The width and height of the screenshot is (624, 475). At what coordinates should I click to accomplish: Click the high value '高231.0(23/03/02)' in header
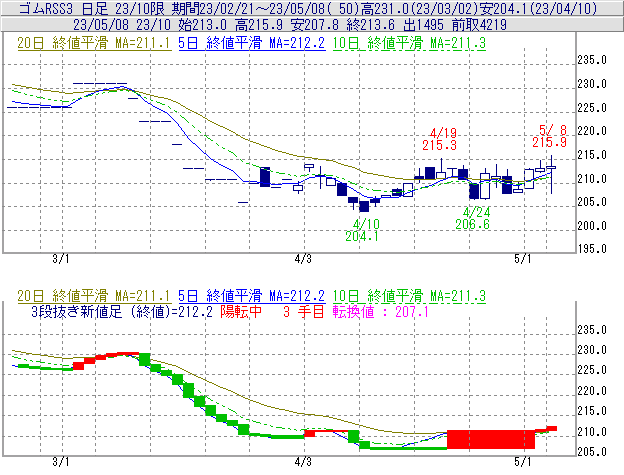pyautogui.click(x=419, y=9)
